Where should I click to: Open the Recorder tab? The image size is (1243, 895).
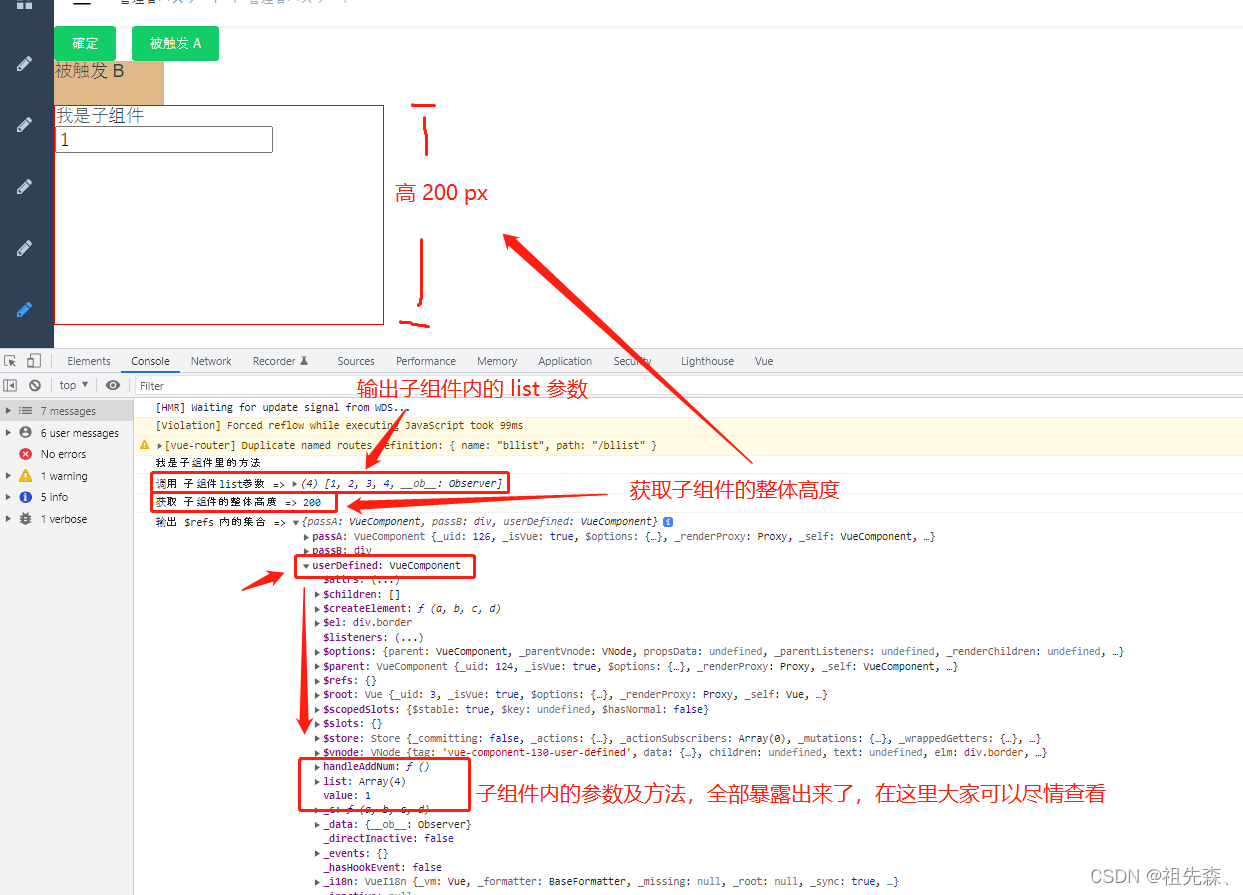(280, 361)
